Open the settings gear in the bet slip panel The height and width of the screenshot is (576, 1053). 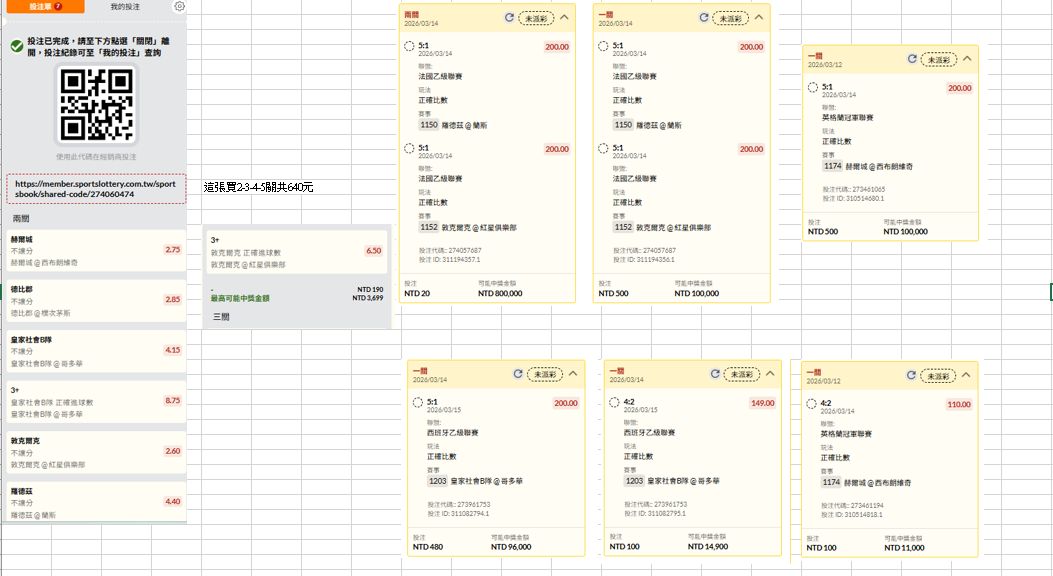[x=179, y=6]
